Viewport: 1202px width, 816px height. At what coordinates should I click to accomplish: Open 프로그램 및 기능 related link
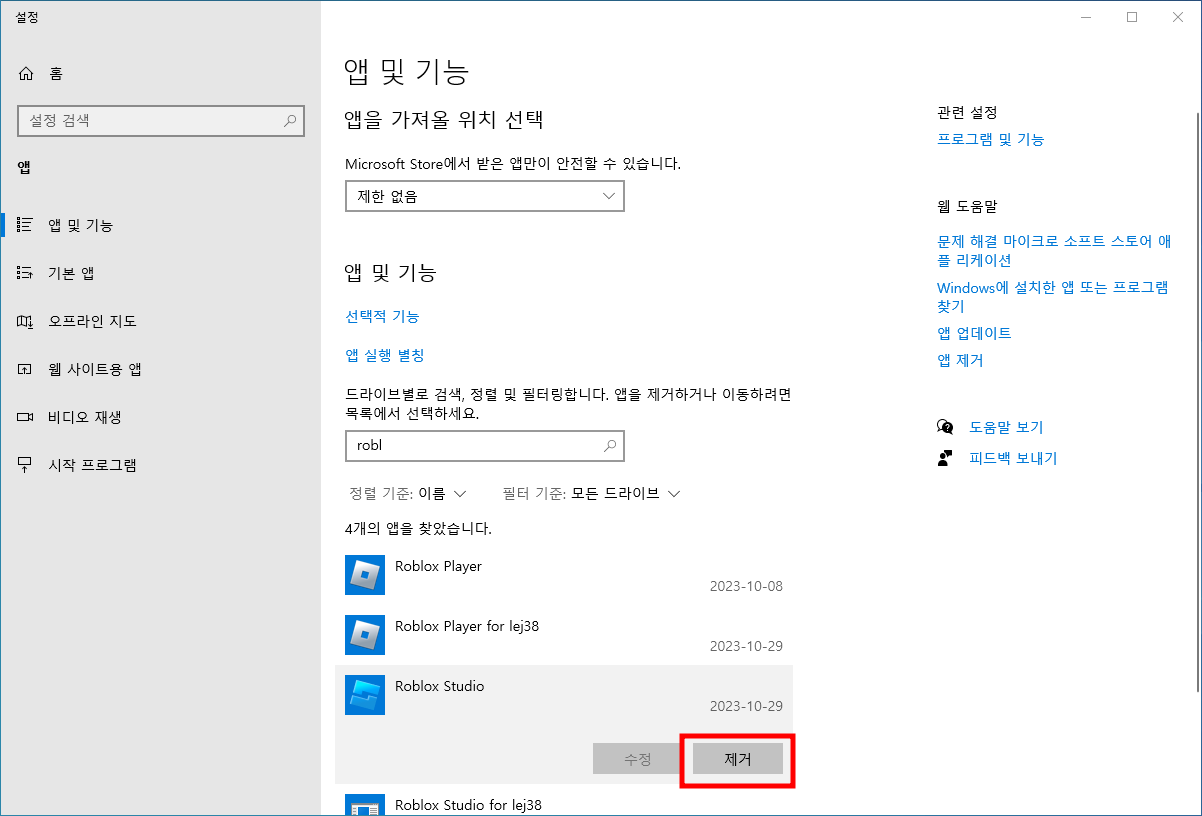[x=990, y=139]
